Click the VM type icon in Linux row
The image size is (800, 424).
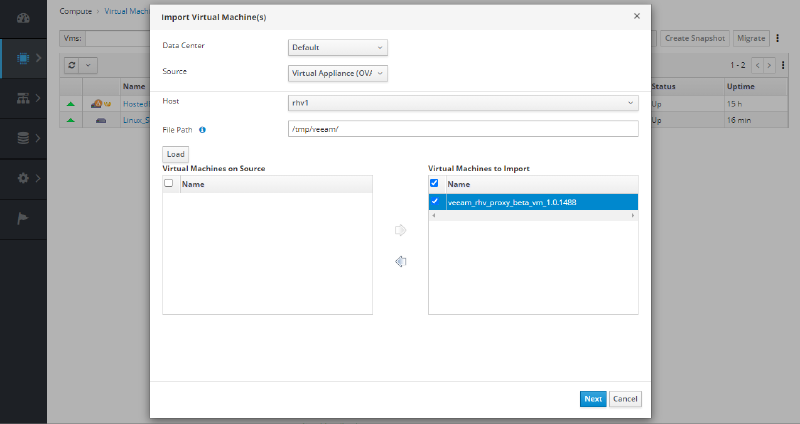(101, 120)
